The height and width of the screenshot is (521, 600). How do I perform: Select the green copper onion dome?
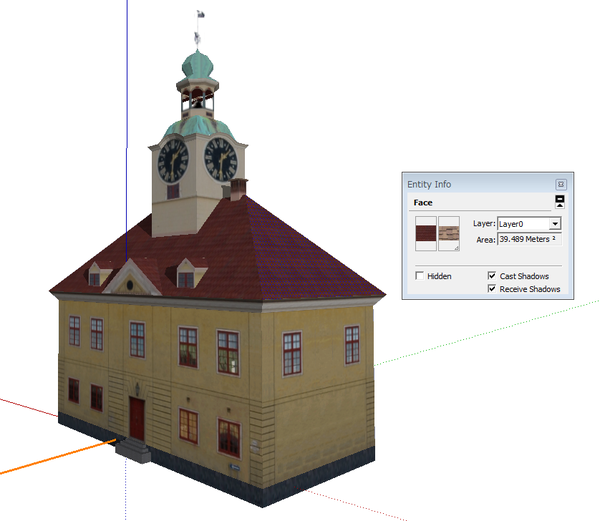[197, 67]
